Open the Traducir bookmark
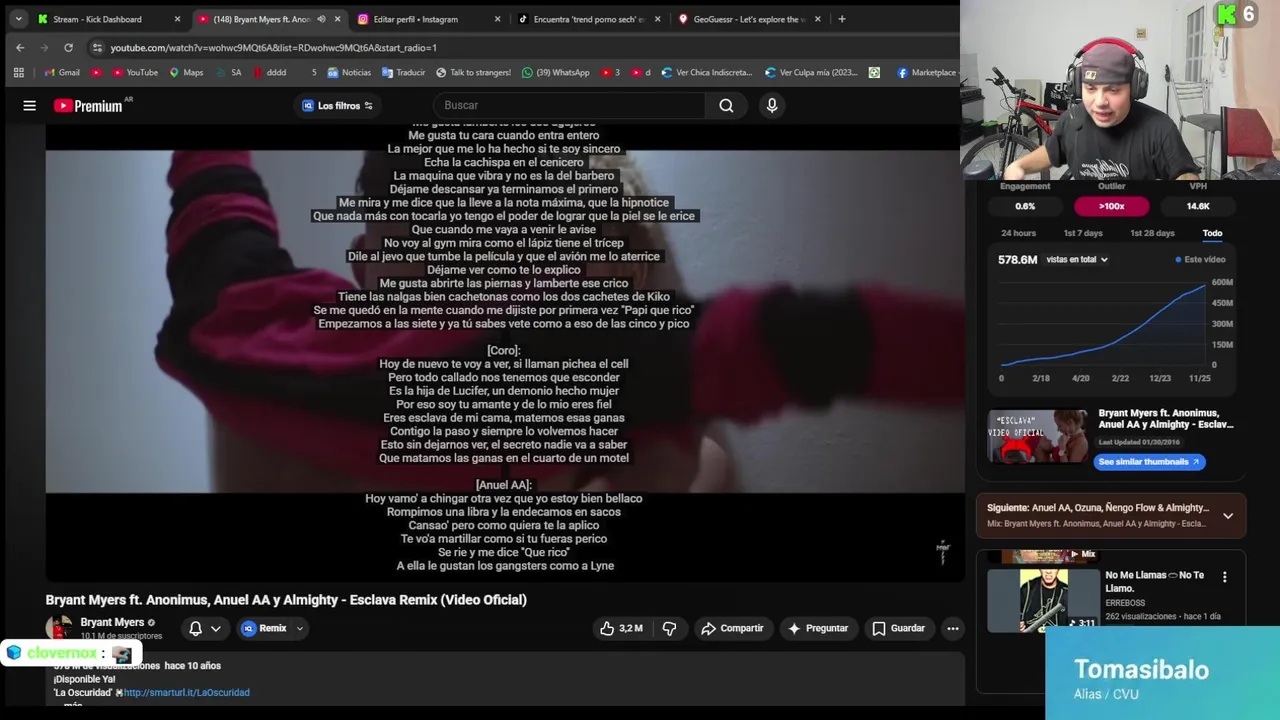The image size is (1280, 720). [x=403, y=72]
